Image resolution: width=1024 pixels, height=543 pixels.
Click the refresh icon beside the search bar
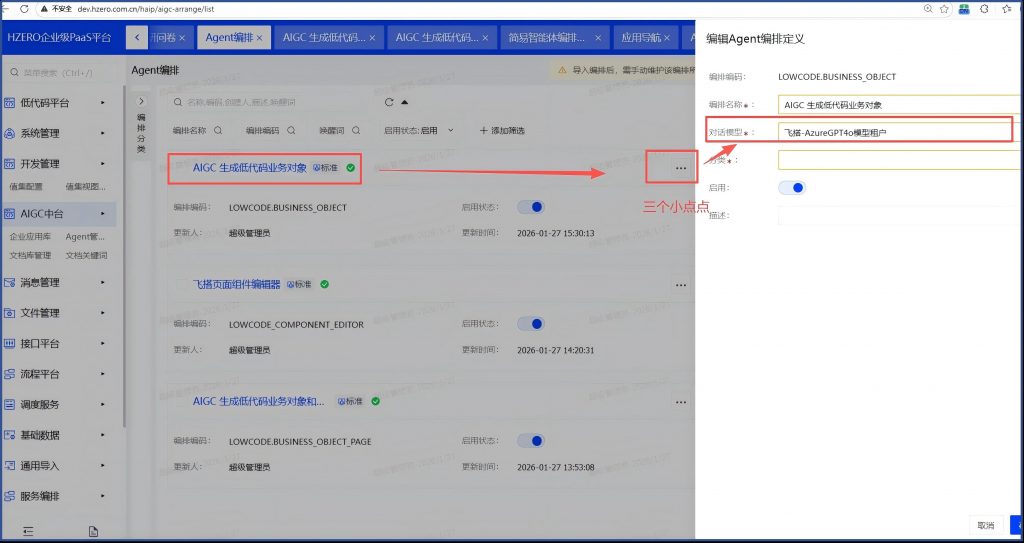click(x=389, y=102)
